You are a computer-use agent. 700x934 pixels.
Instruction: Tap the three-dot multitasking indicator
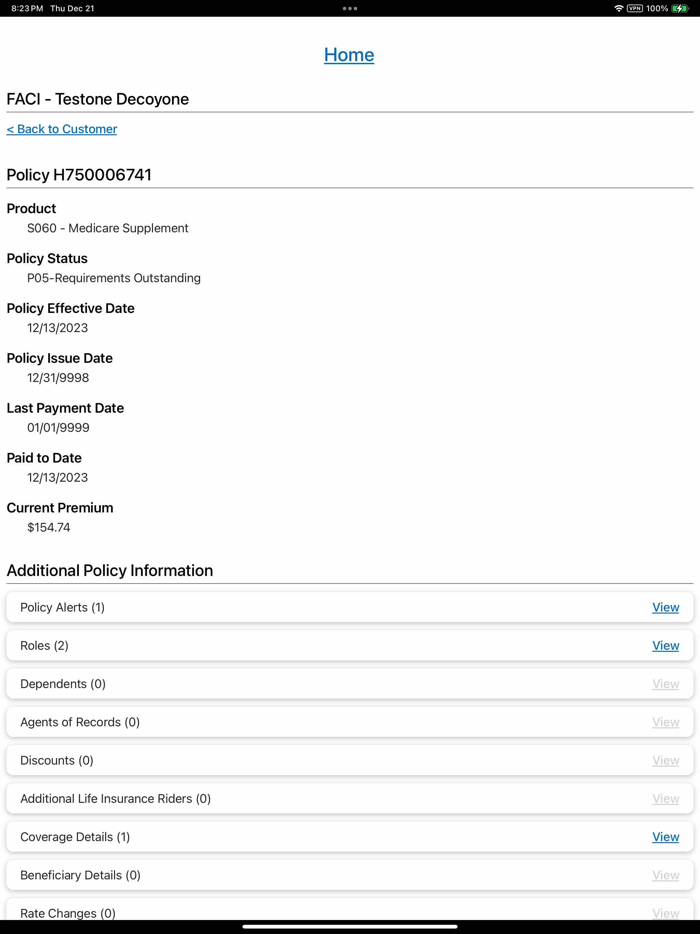coord(349,8)
